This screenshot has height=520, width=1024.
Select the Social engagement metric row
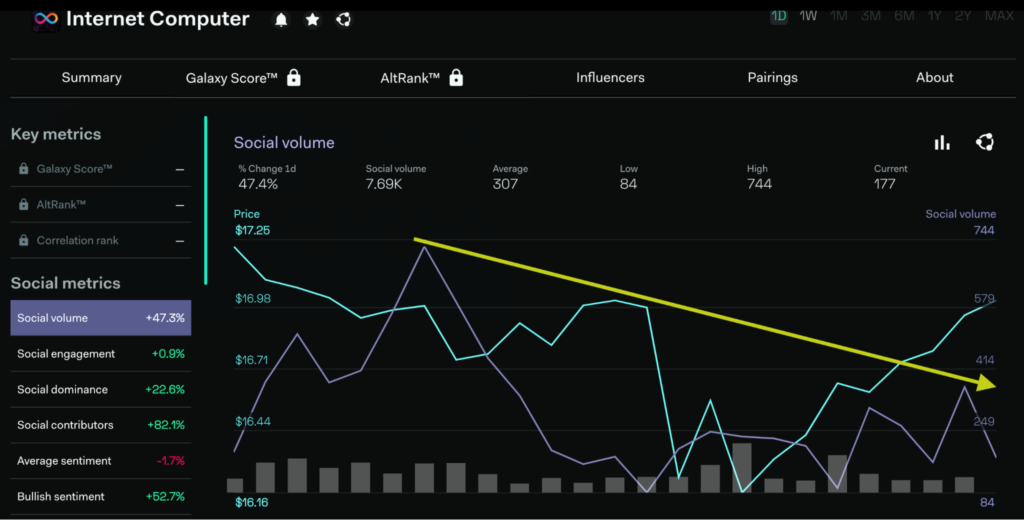click(101, 353)
